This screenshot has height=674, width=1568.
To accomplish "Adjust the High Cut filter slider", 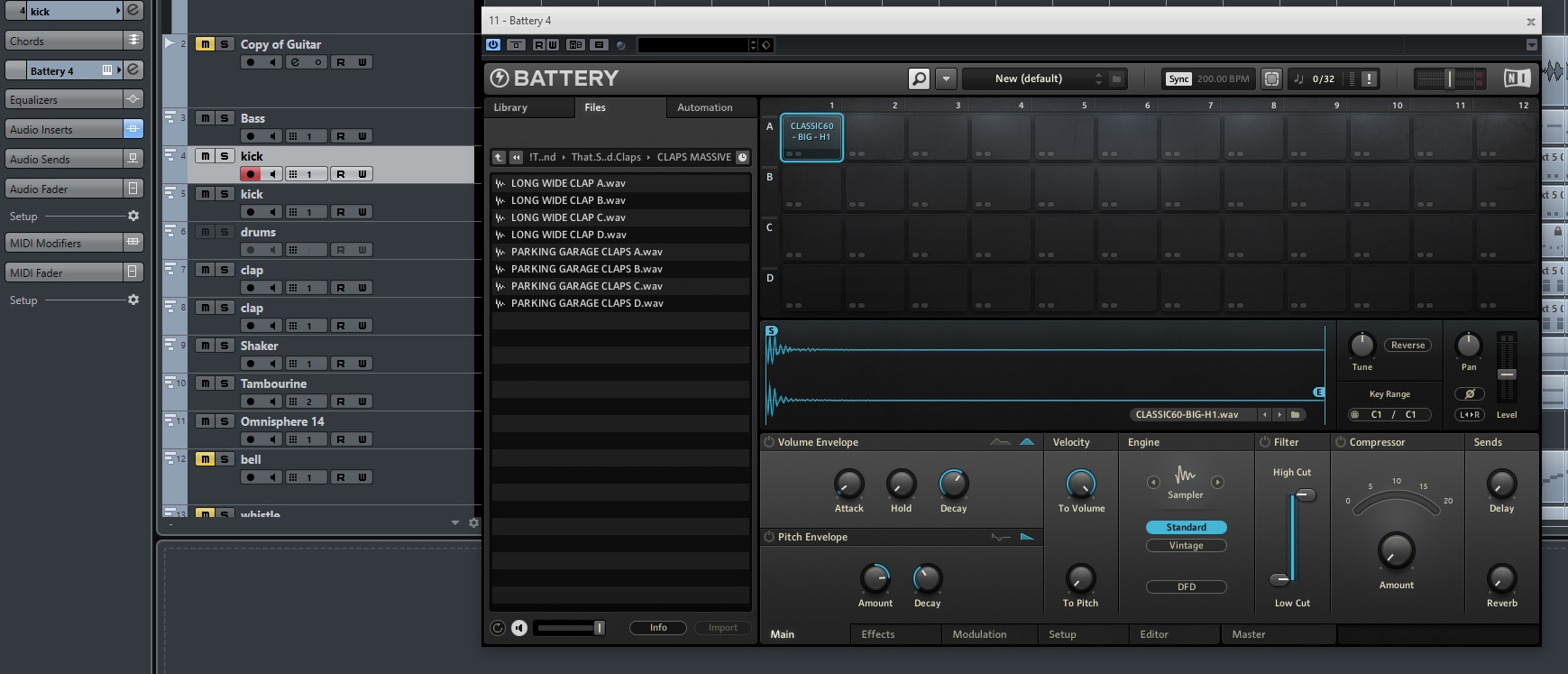I will pyautogui.click(x=1305, y=494).
